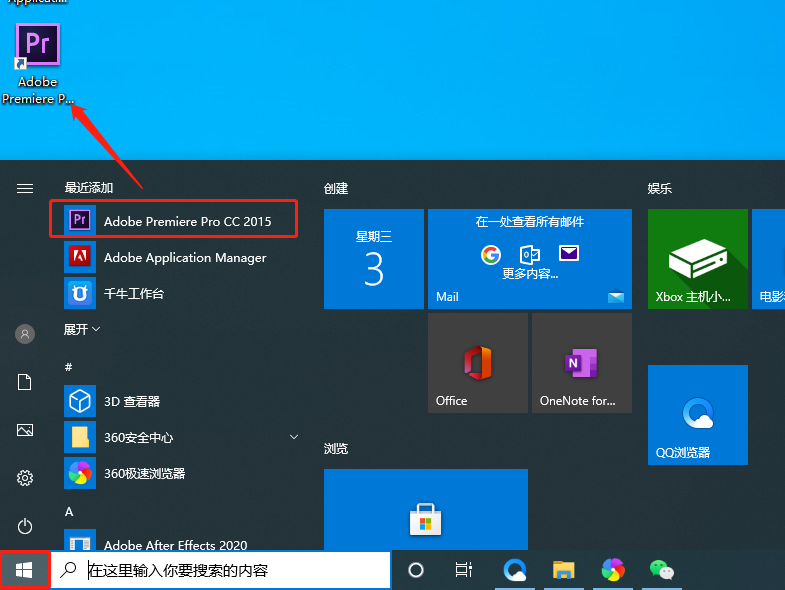Viewport: 785px width, 590px height.
Task: Open the Office tile
Action: pos(478,363)
